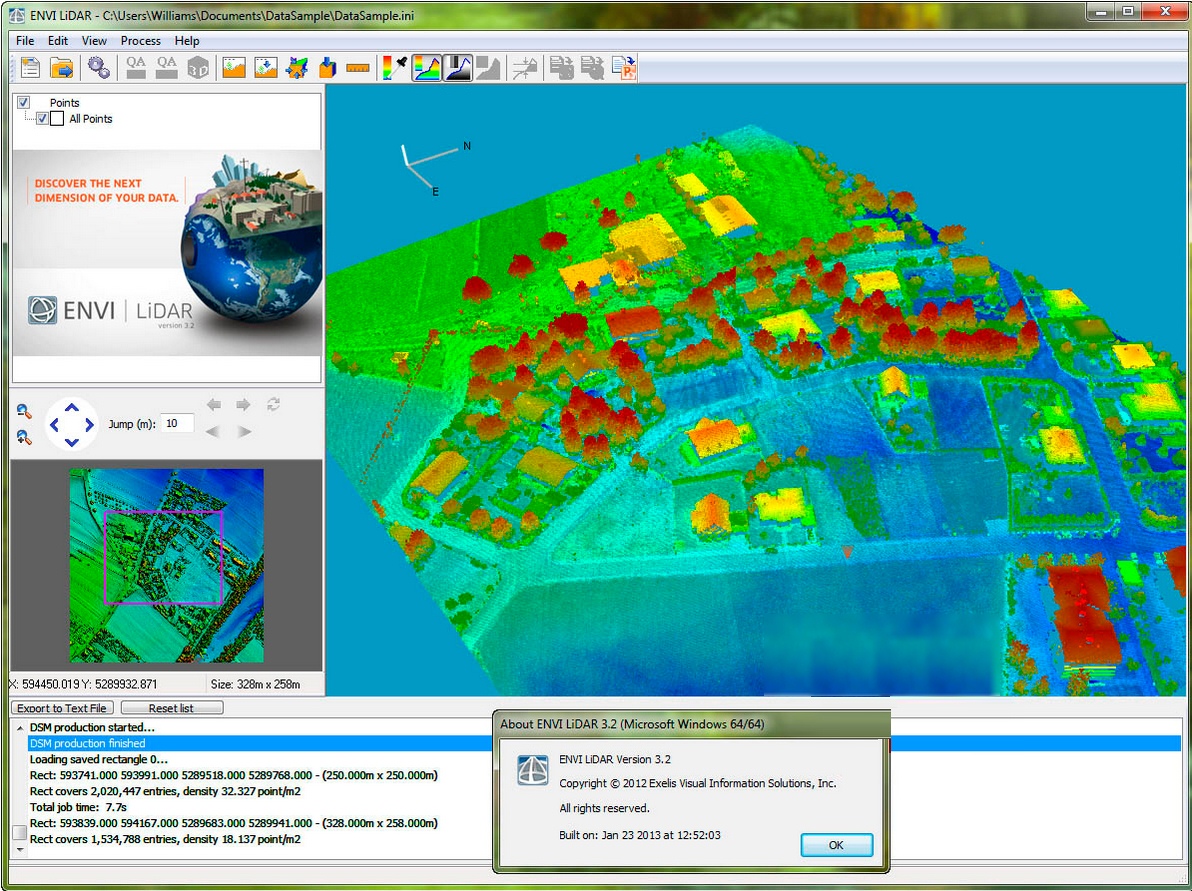This screenshot has width=1192, height=891.
Task: Click the gray back arrow navigation icon
Action: (214, 404)
